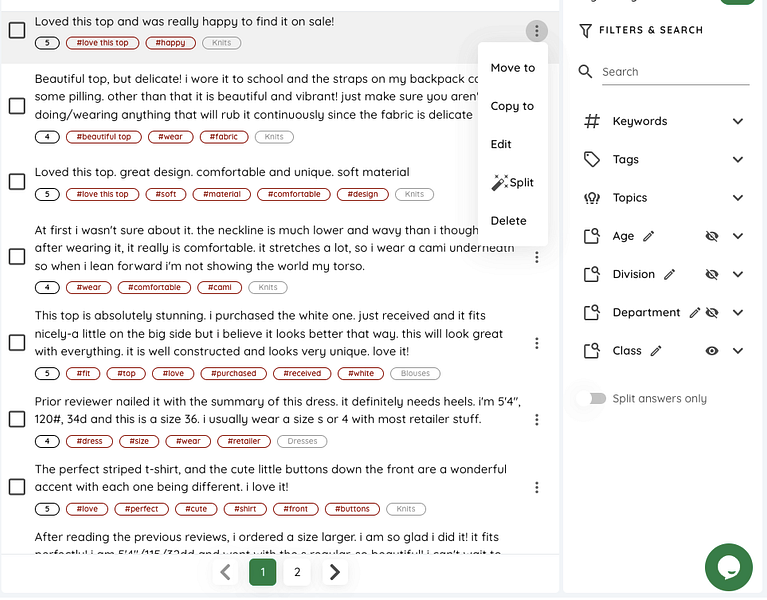The image size is (767, 600).
Task: Click the pencil icon next to Age
Action: (x=649, y=236)
